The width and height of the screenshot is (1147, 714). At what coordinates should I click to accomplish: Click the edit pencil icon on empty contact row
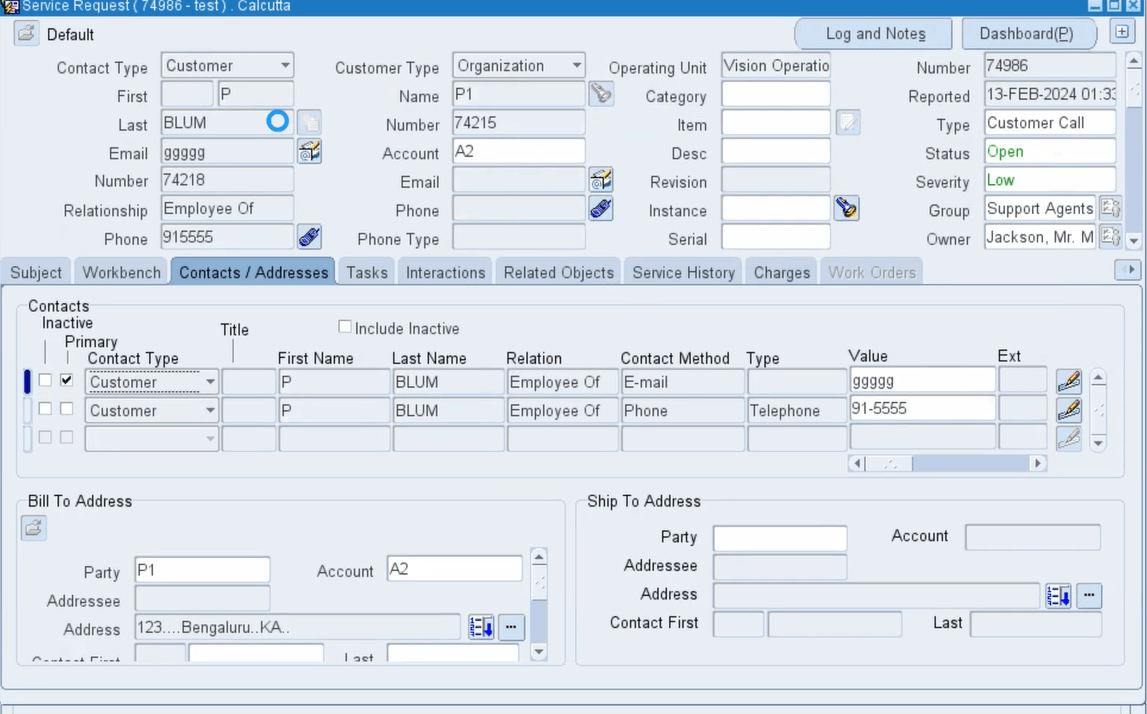coord(1069,438)
